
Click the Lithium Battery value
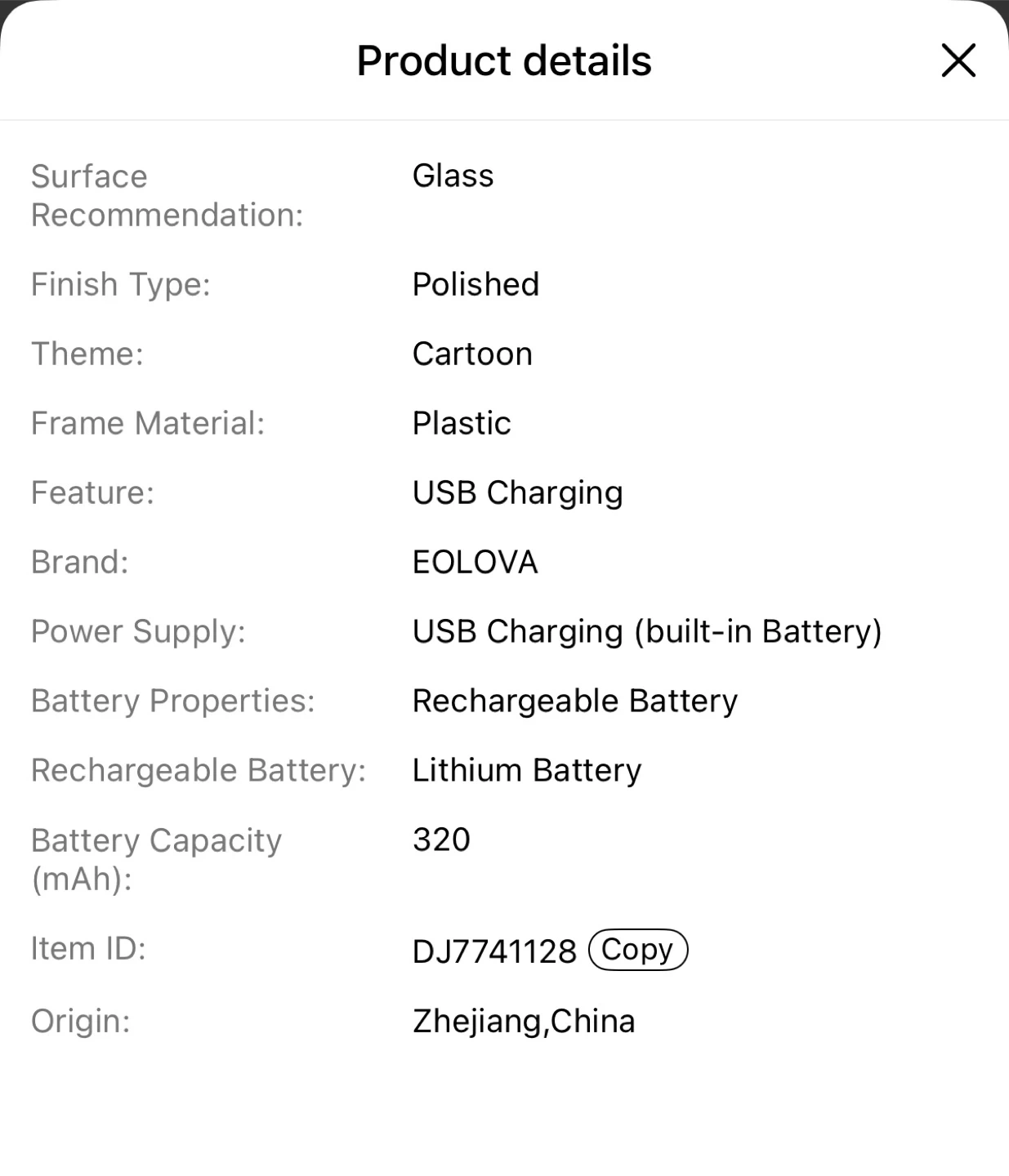click(x=527, y=770)
